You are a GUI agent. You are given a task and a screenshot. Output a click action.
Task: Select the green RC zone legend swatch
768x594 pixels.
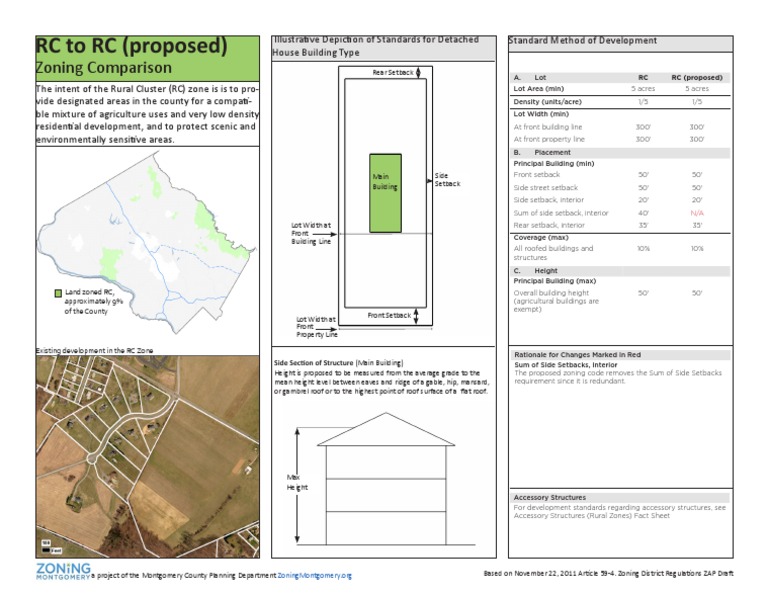tap(58, 293)
